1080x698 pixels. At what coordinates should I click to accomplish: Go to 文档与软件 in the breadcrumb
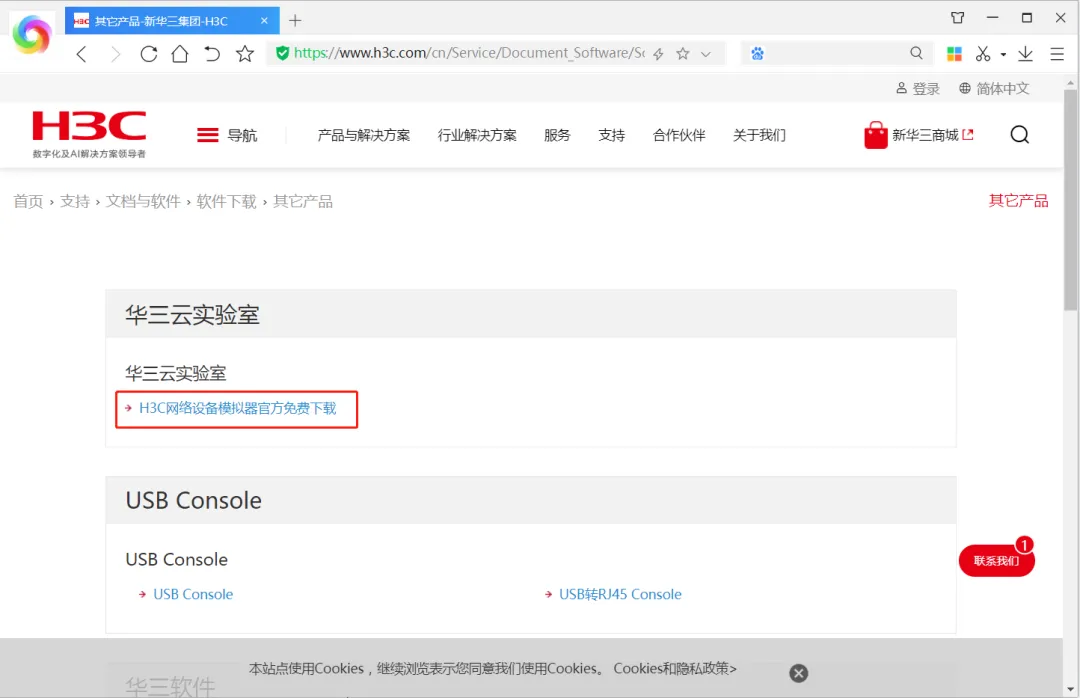coord(143,201)
